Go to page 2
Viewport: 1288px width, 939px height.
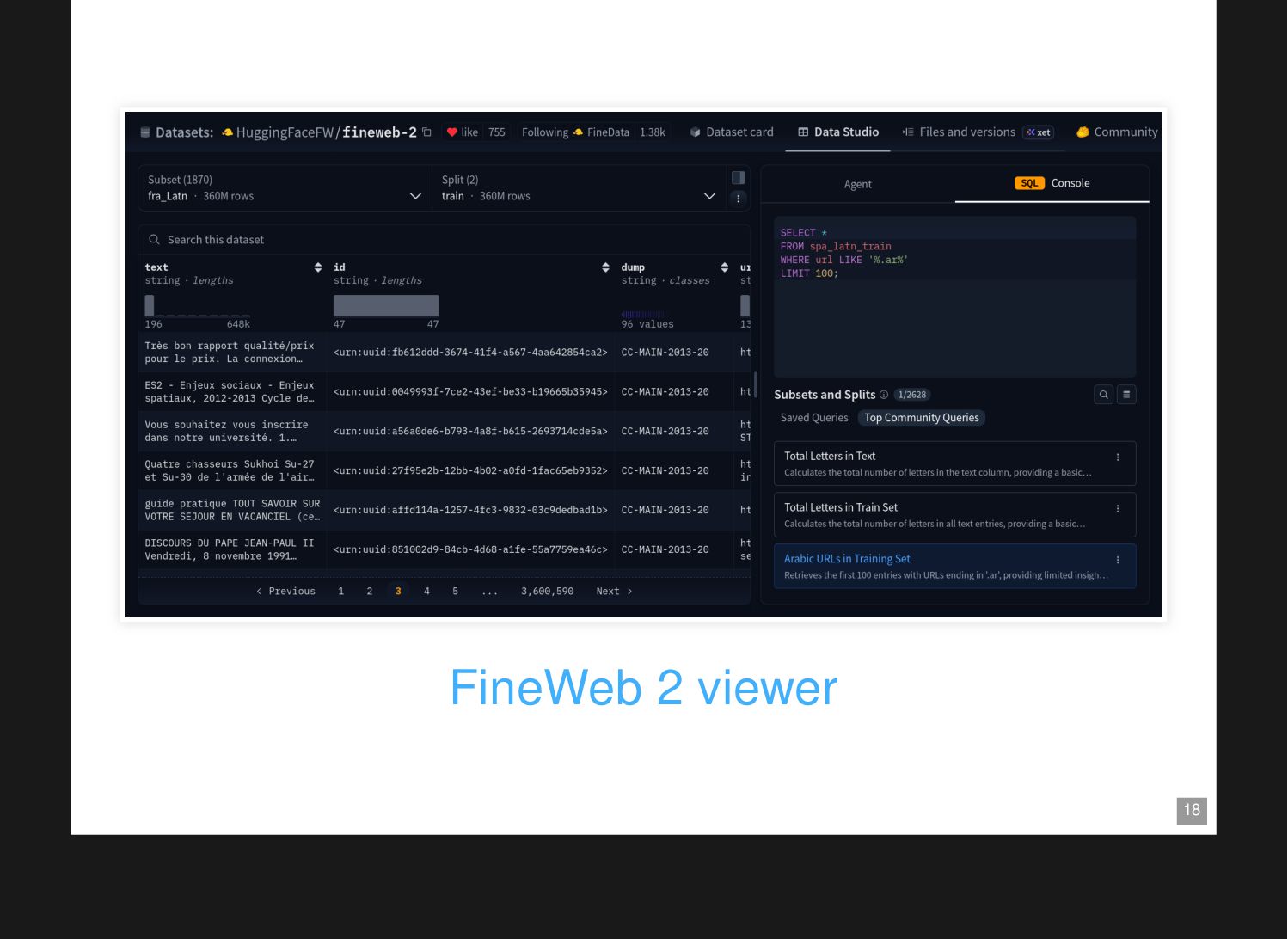coord(370,592)
